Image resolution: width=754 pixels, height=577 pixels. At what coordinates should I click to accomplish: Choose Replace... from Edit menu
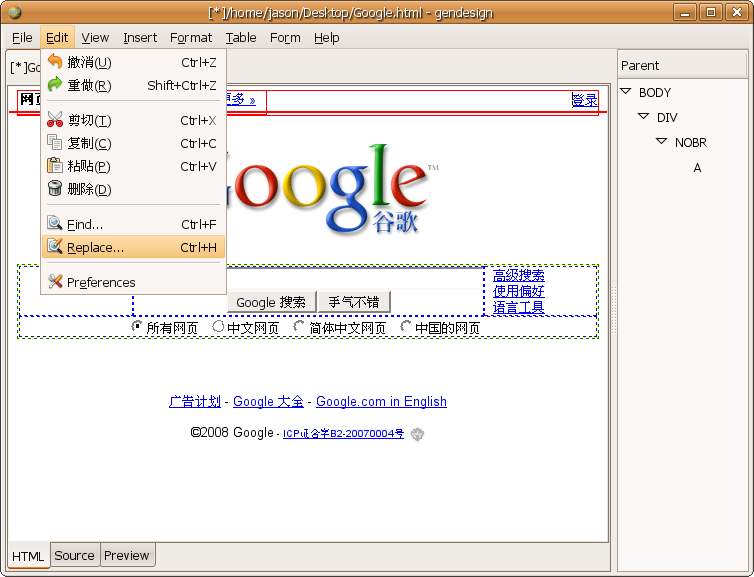point(134,247)
